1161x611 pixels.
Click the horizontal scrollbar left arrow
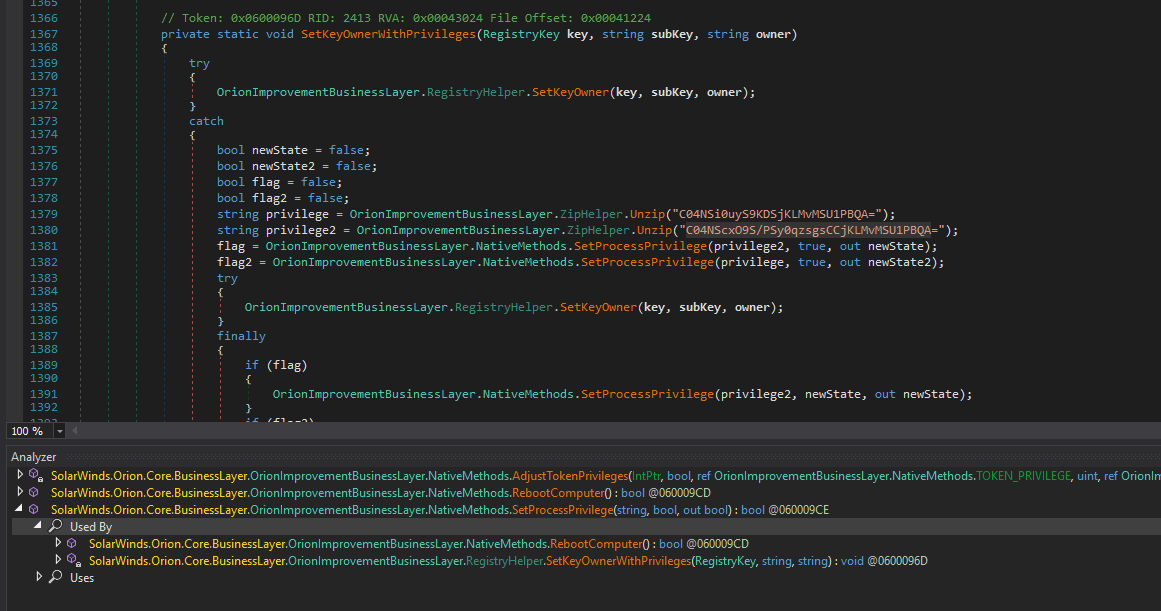[x=74, y=431]
